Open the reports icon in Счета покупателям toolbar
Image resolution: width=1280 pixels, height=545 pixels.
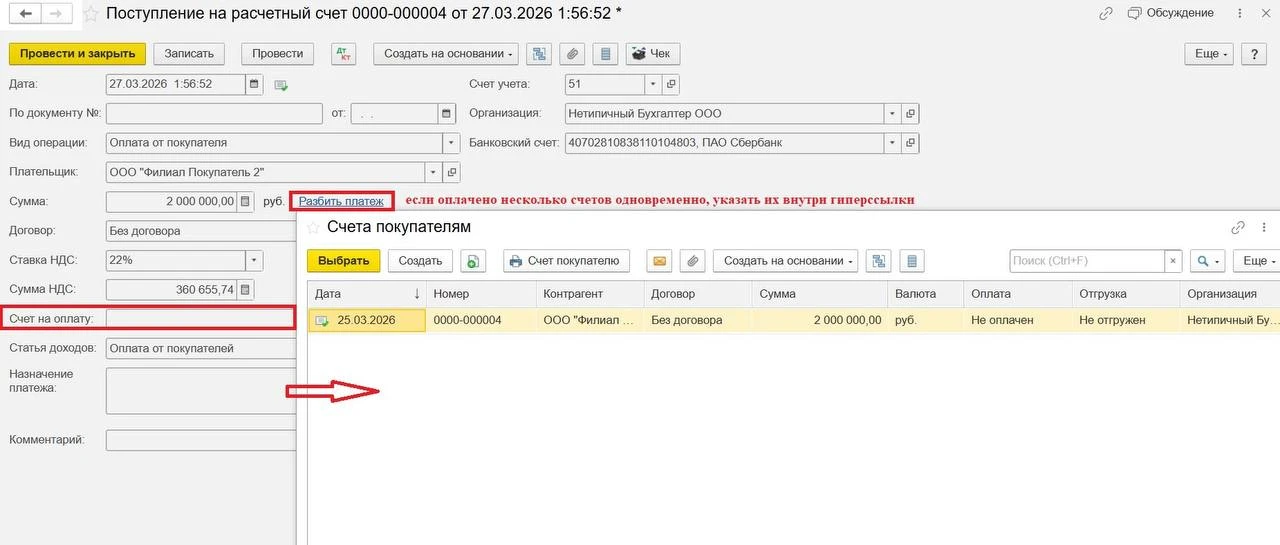(x=911, y=261)
